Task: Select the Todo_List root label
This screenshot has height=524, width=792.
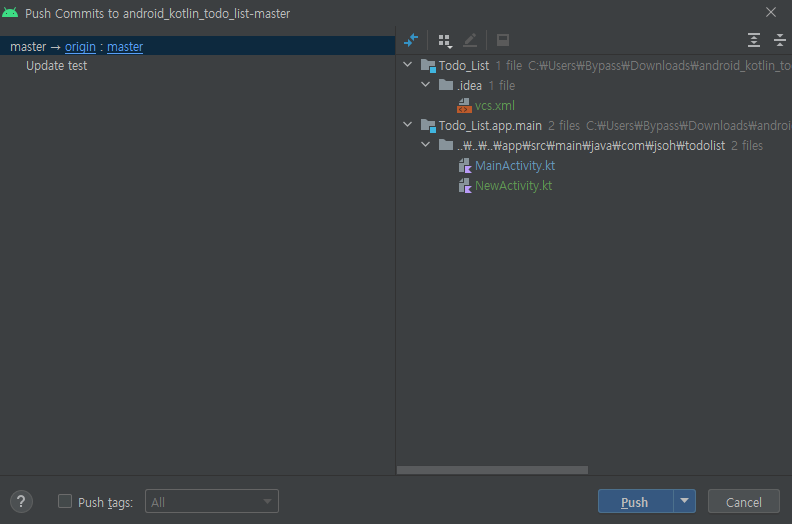Action: click(x=464, y=66)
